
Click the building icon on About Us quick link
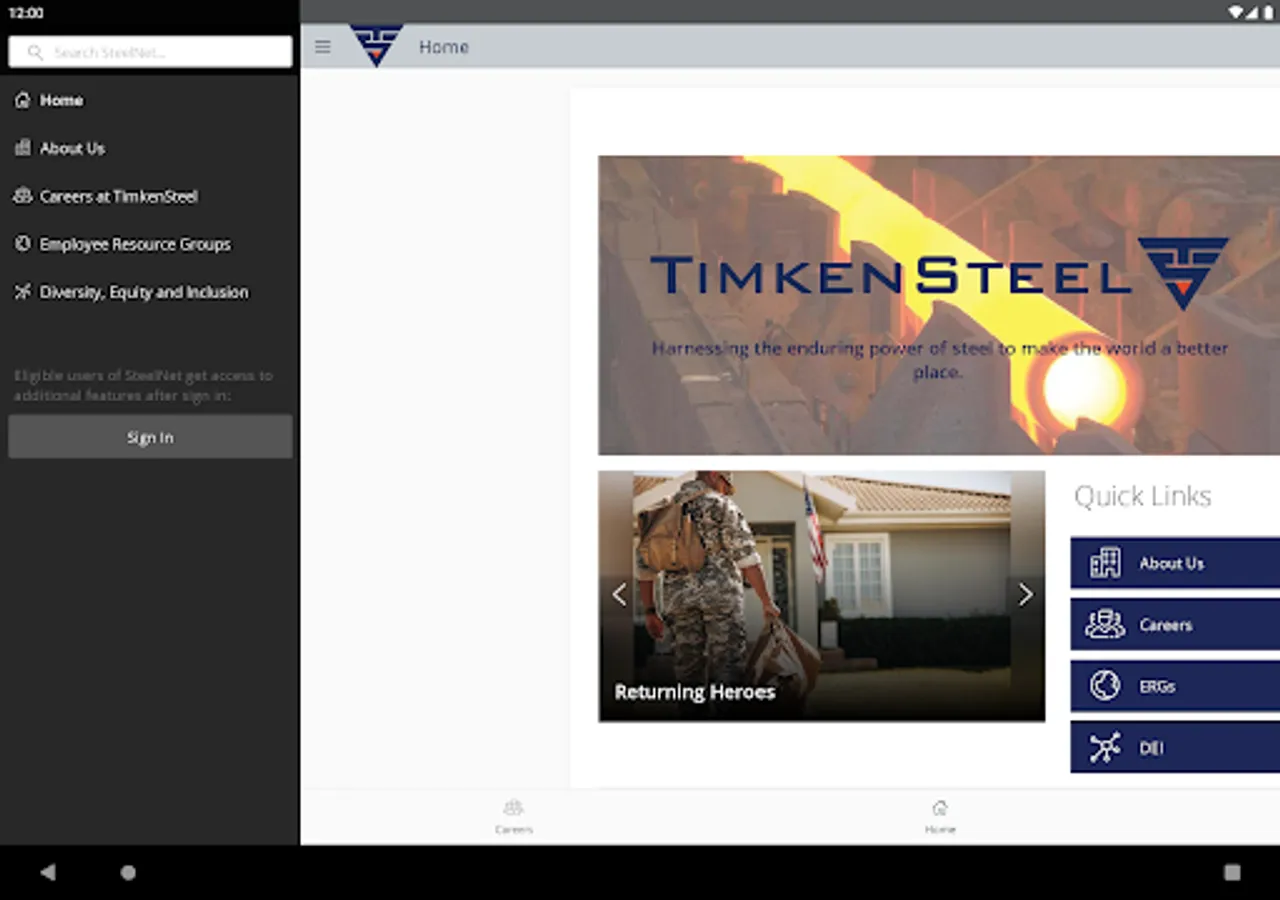[x=1105, y=563]
